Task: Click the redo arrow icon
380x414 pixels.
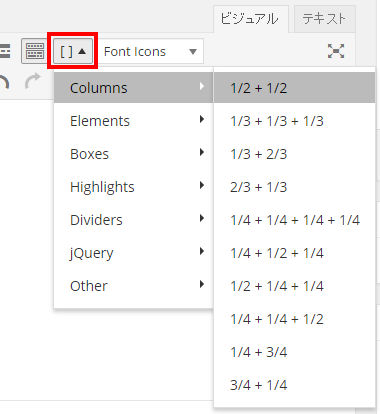Action: click(32, 81)
